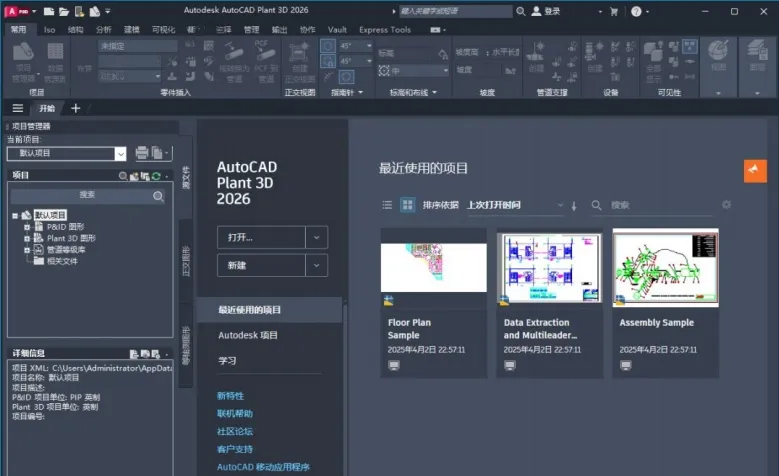
Task: Click the Open folder icon in quick access toolbar
Action: (x=64, y=11)
